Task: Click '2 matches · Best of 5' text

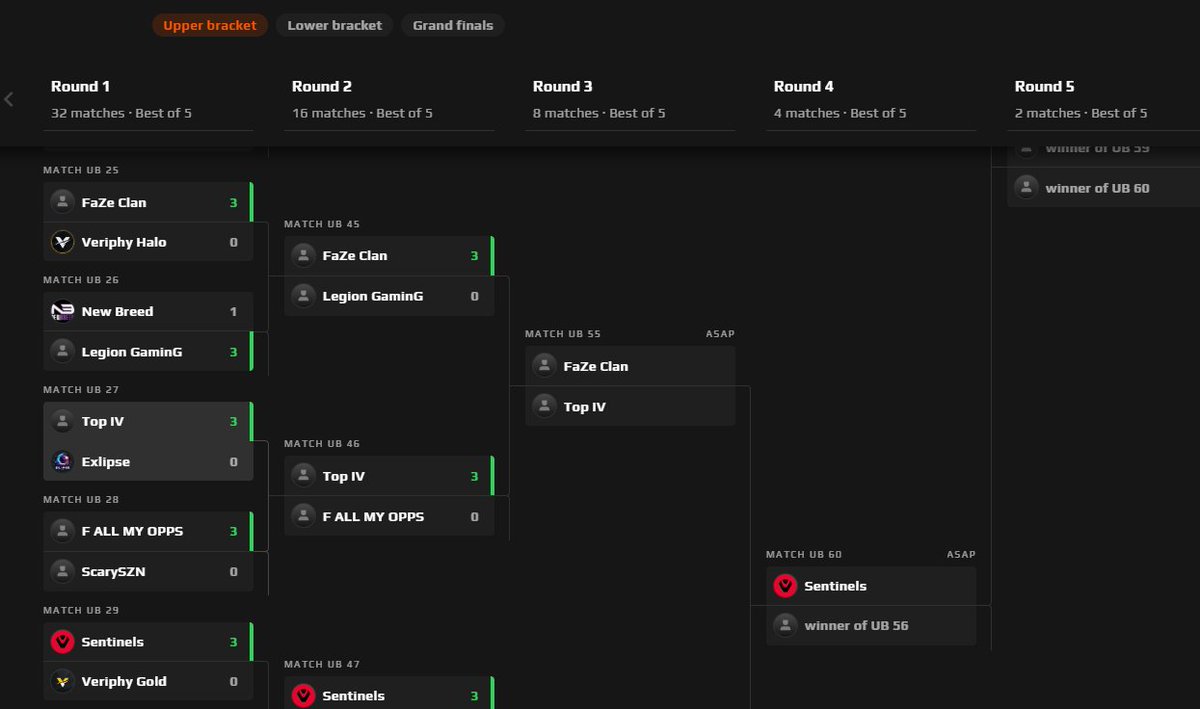Action: coord(1081,113)
